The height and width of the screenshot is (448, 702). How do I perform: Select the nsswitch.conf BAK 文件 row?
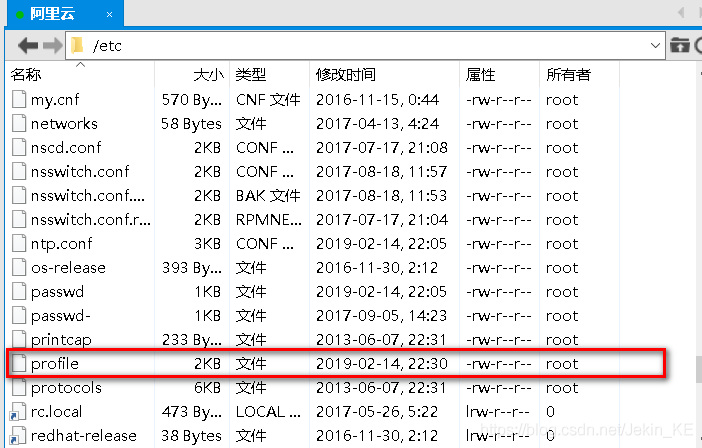311,196
